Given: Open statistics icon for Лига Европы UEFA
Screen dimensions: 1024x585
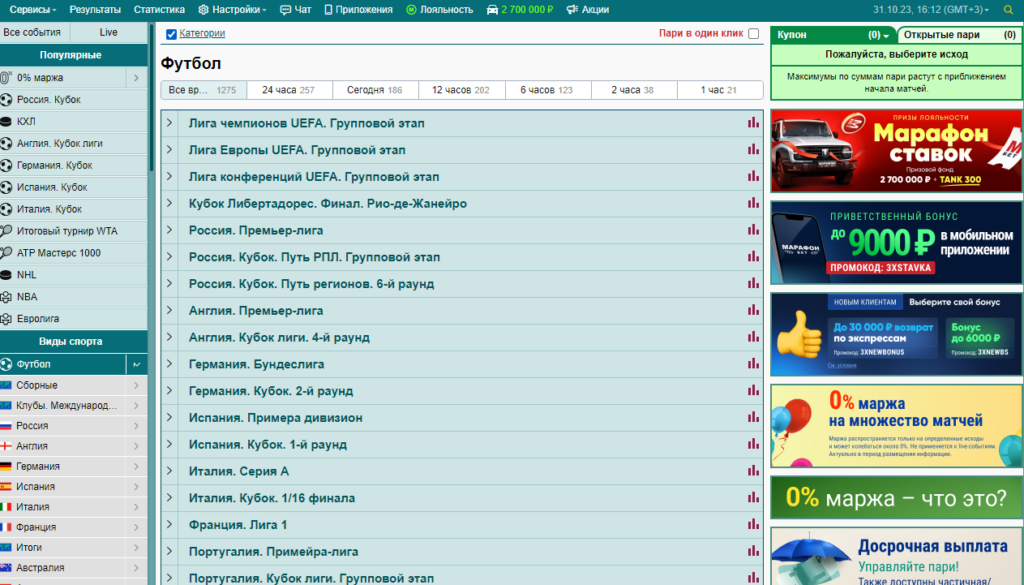Looking at the screenshot, I should tap(753, 150).
